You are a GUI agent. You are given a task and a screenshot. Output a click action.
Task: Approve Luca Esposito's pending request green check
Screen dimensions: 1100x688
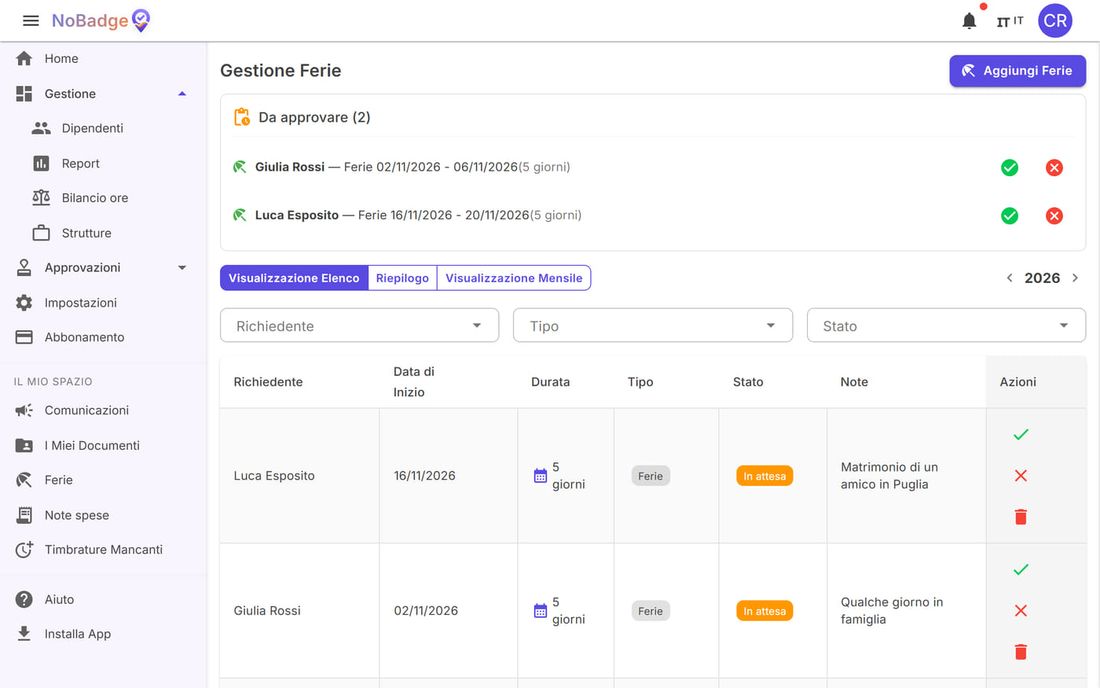point(1010,216)
